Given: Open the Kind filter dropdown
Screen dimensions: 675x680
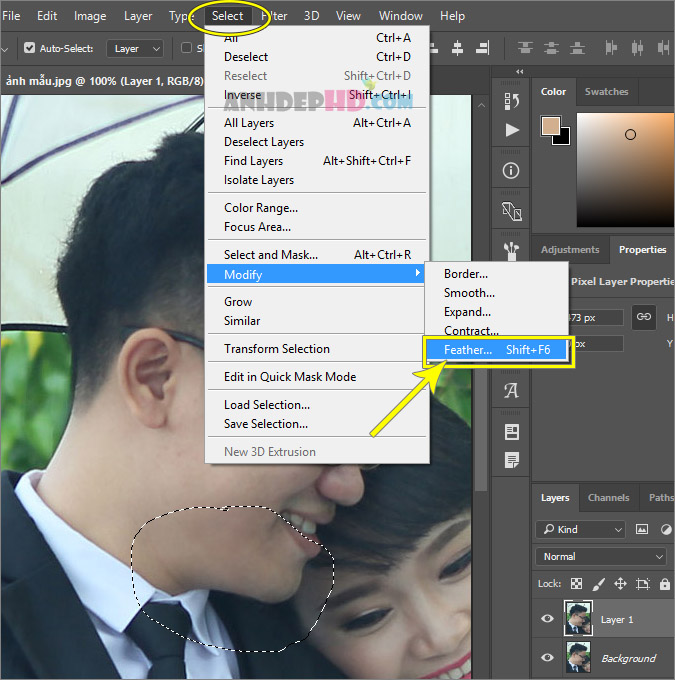Looking at the screenshot, I should 581,530.
